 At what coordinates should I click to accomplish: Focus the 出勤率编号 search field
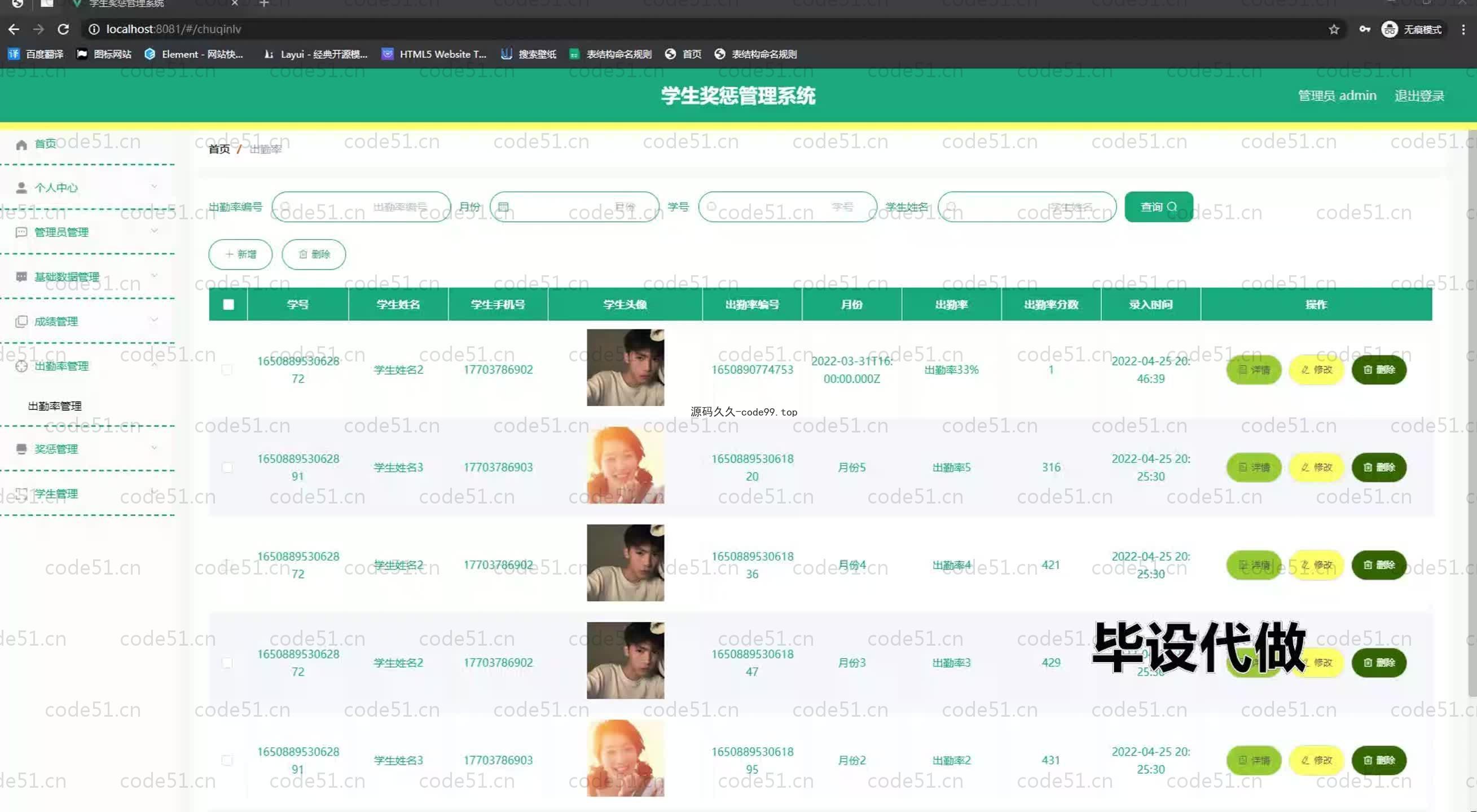point(361,207)
